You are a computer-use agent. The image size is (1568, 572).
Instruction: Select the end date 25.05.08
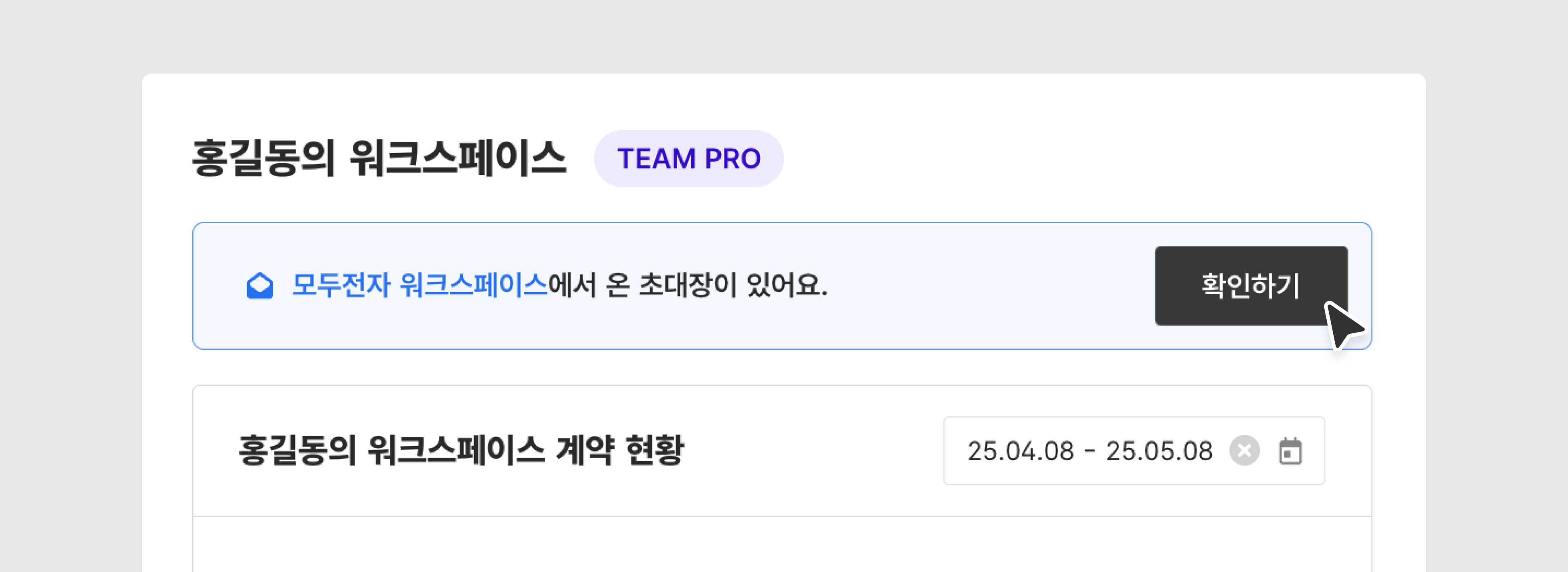[1159, 451]
